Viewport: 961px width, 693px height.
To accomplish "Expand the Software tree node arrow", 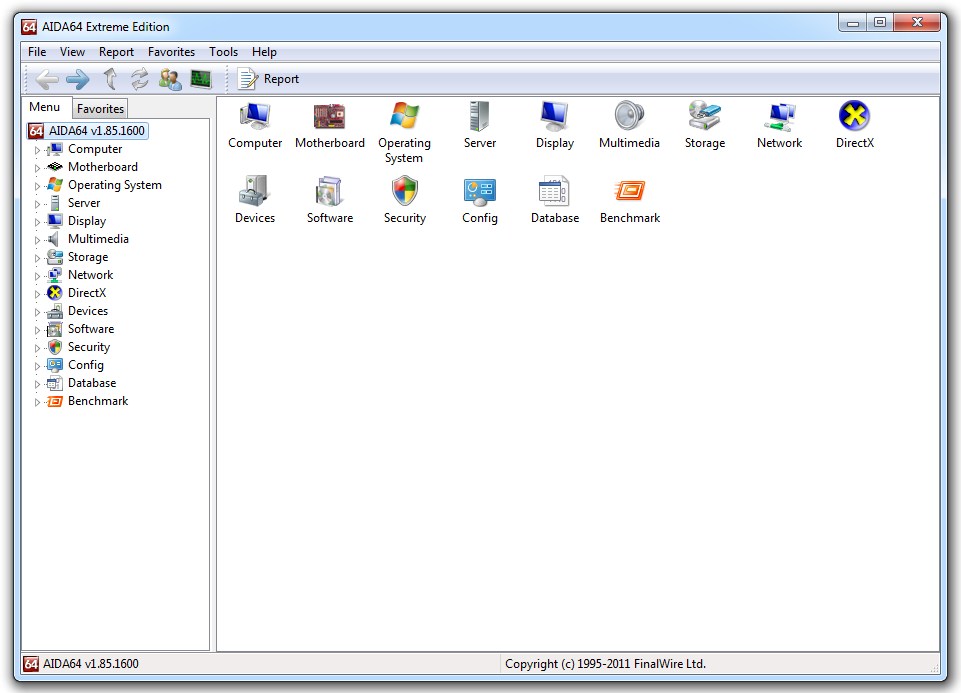I will click(x=37, y=330).
